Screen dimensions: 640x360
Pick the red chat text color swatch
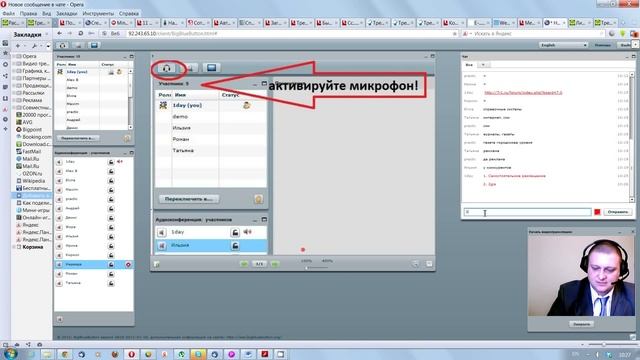click(x=597, y=212)
